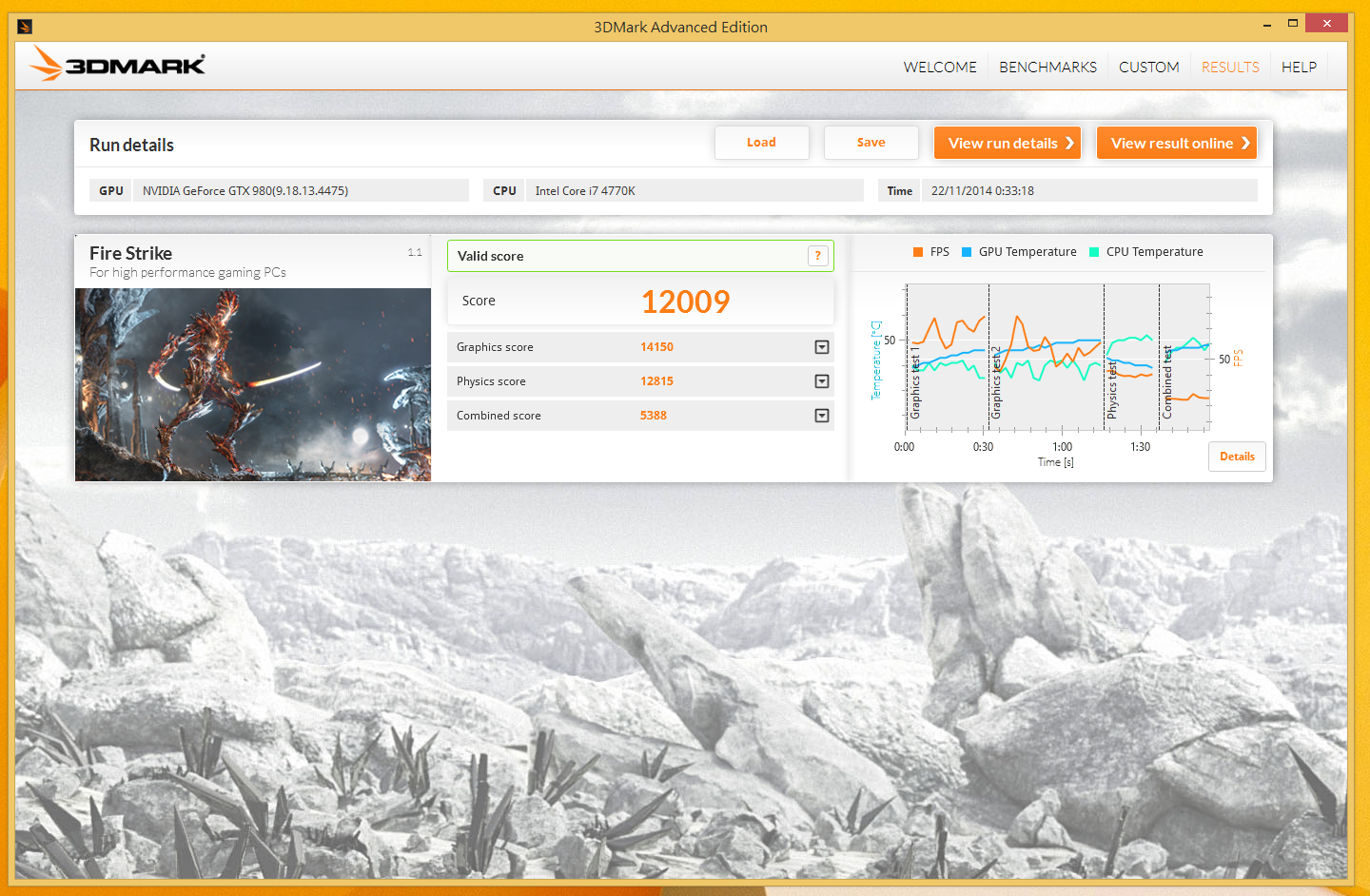Minimize the 3DMark window
The image size is (1370, 896).
click(x=1266, y=25)
